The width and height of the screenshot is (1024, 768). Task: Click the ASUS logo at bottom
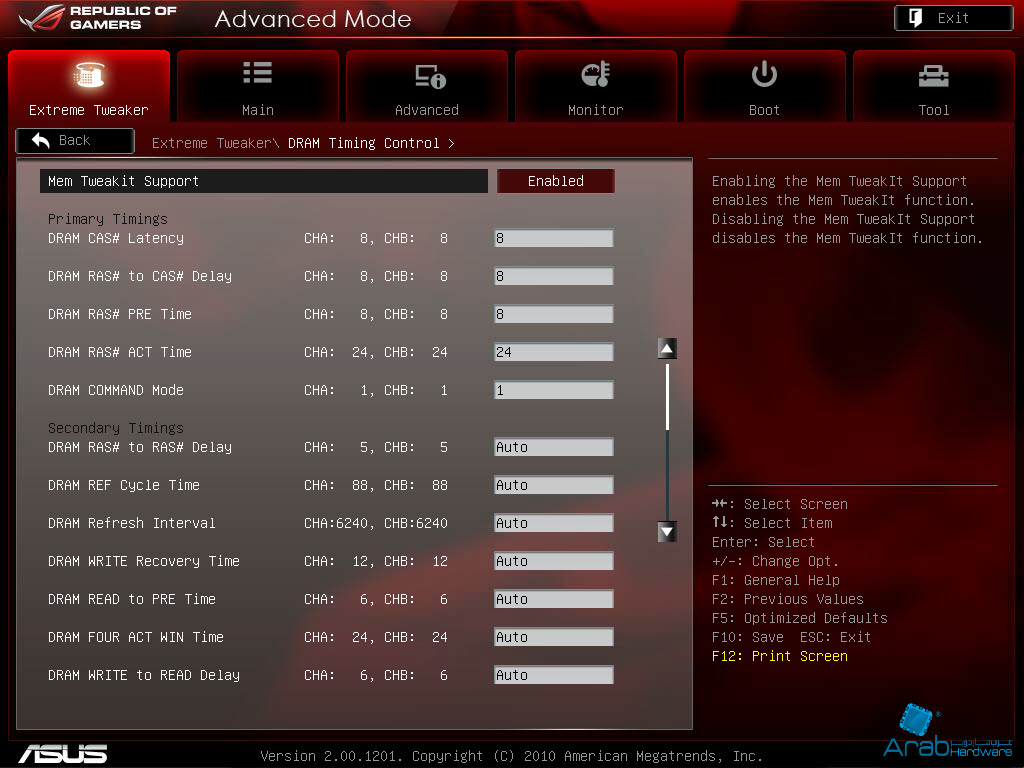coord(63,753)
